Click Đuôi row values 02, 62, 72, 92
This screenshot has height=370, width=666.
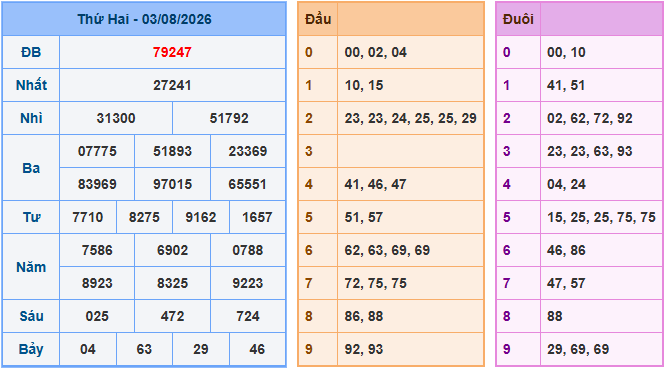tap(590, 118)
